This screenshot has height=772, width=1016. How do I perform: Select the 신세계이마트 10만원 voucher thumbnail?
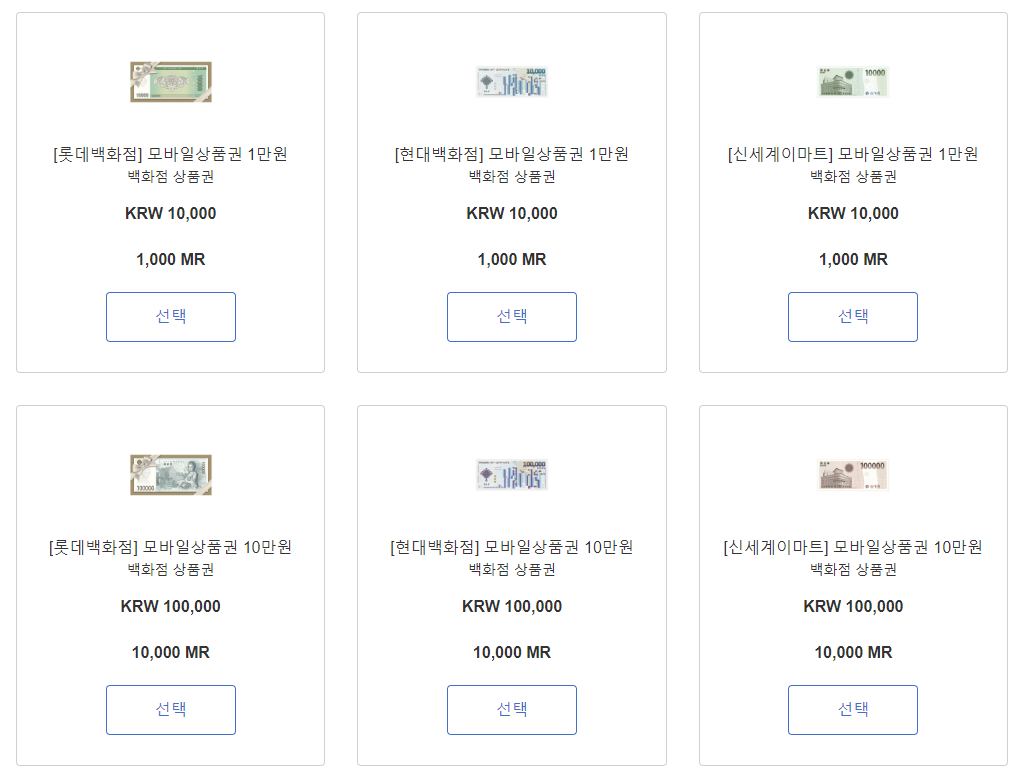point(852,475)
